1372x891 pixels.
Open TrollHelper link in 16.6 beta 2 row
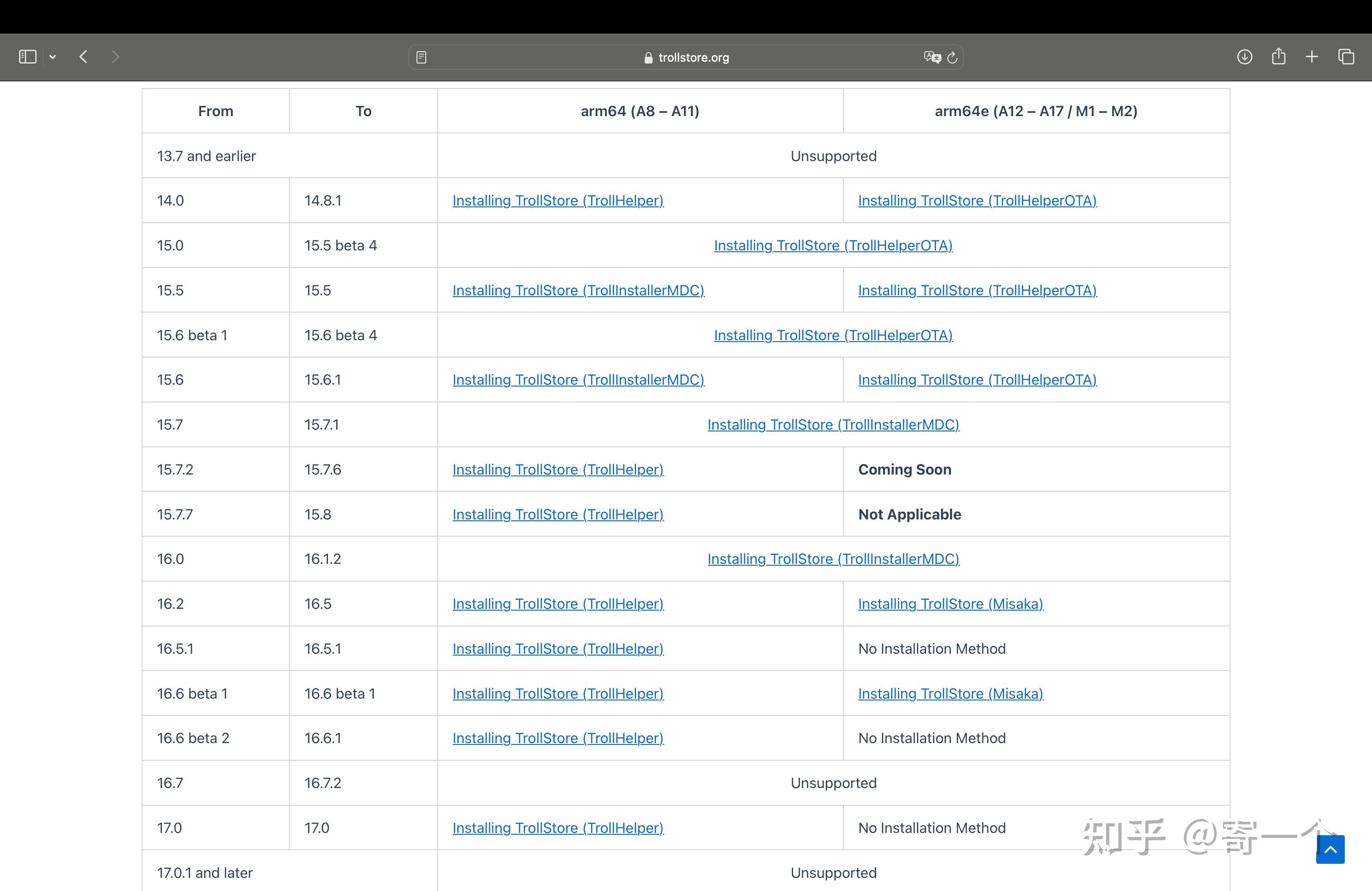[558, 738]
